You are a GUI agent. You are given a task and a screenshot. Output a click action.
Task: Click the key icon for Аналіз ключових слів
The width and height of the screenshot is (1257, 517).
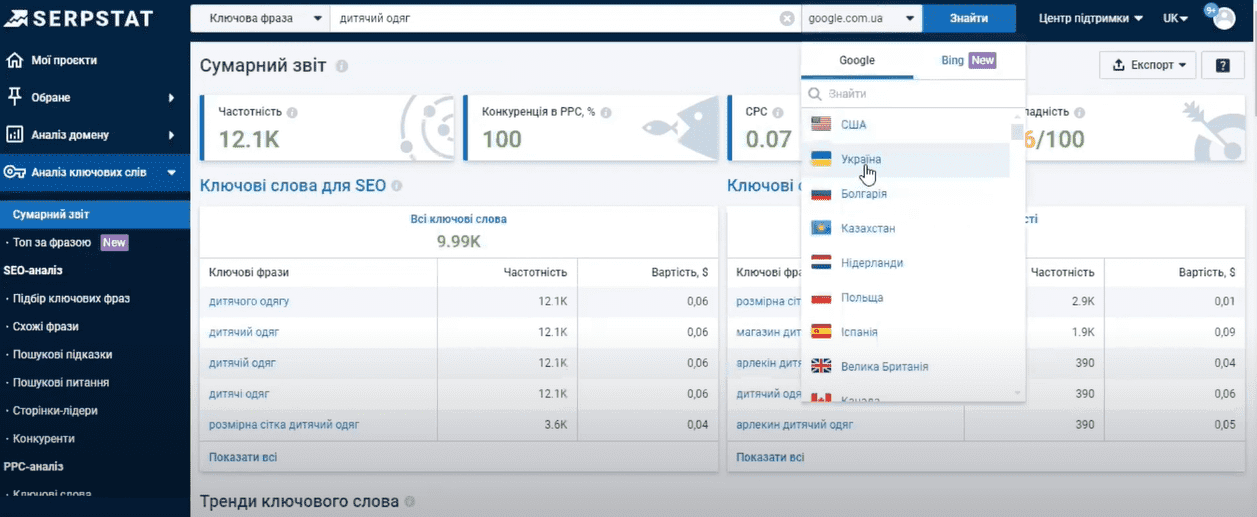click(15, 172)
